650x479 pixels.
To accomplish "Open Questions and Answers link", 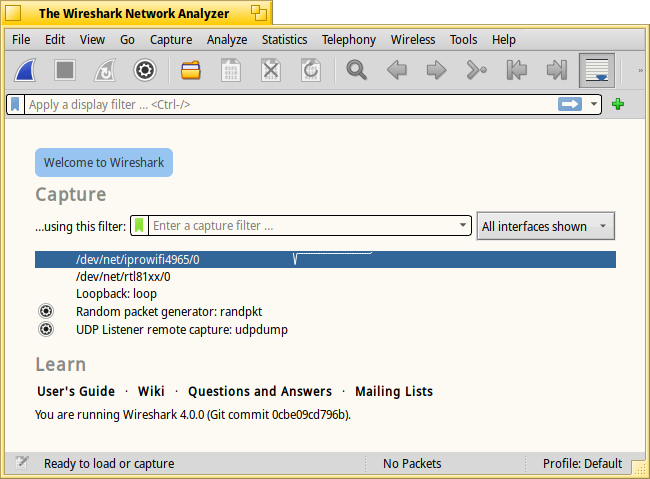I will 260,391.
